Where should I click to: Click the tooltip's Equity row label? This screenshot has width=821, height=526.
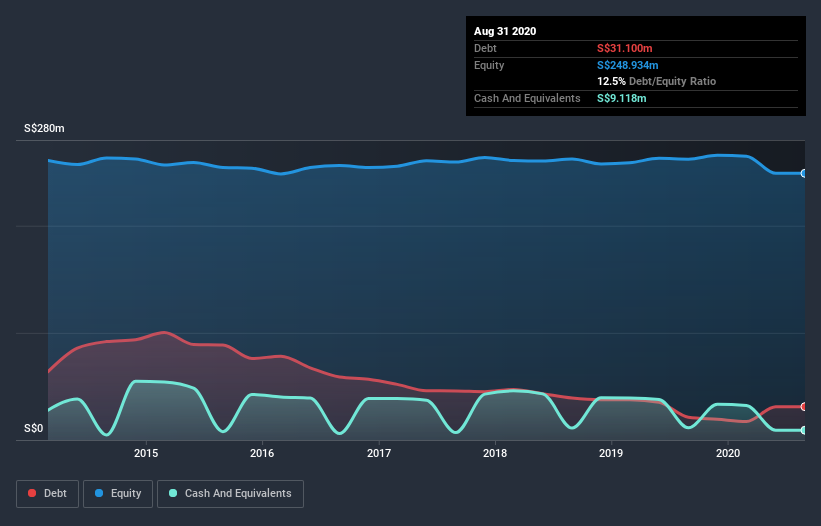pyautogui.click(x=489, y=65)
